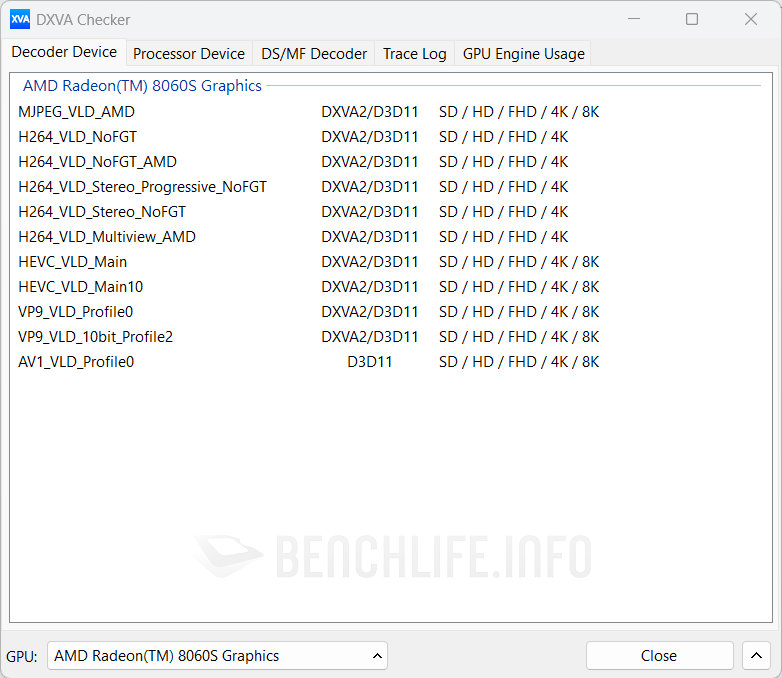Select the HEVC_VLD_Main10 row
This screenshot has height=678, width=782.
pyautogui.click(x=80, y=287)
